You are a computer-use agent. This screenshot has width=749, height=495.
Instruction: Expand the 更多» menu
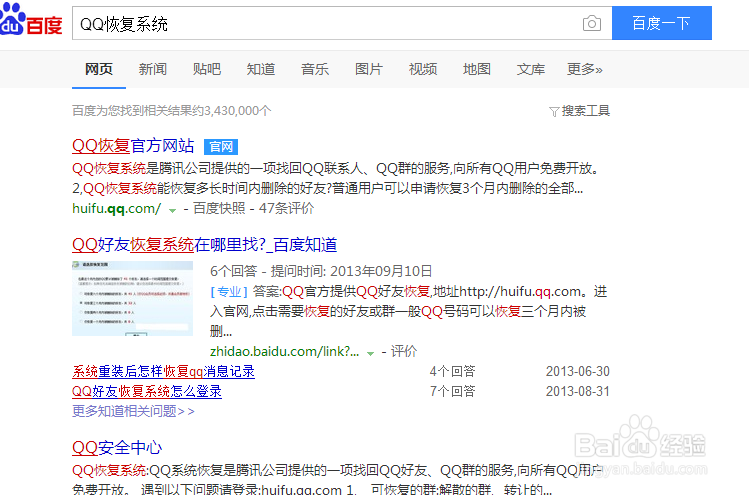pyautogui.click(x=585, y=69)
